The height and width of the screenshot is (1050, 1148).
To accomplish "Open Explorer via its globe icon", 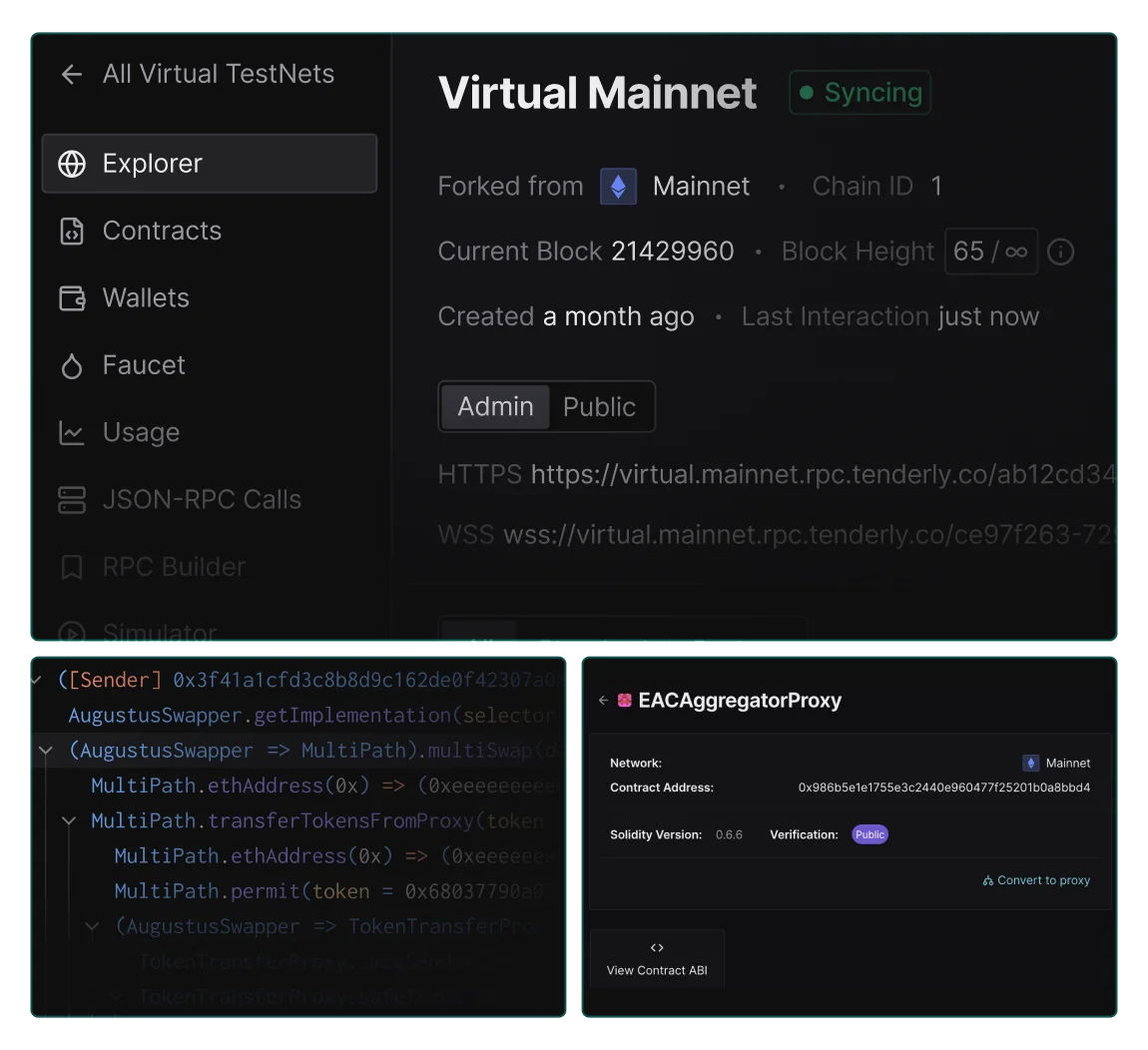I will click(72, 164).
